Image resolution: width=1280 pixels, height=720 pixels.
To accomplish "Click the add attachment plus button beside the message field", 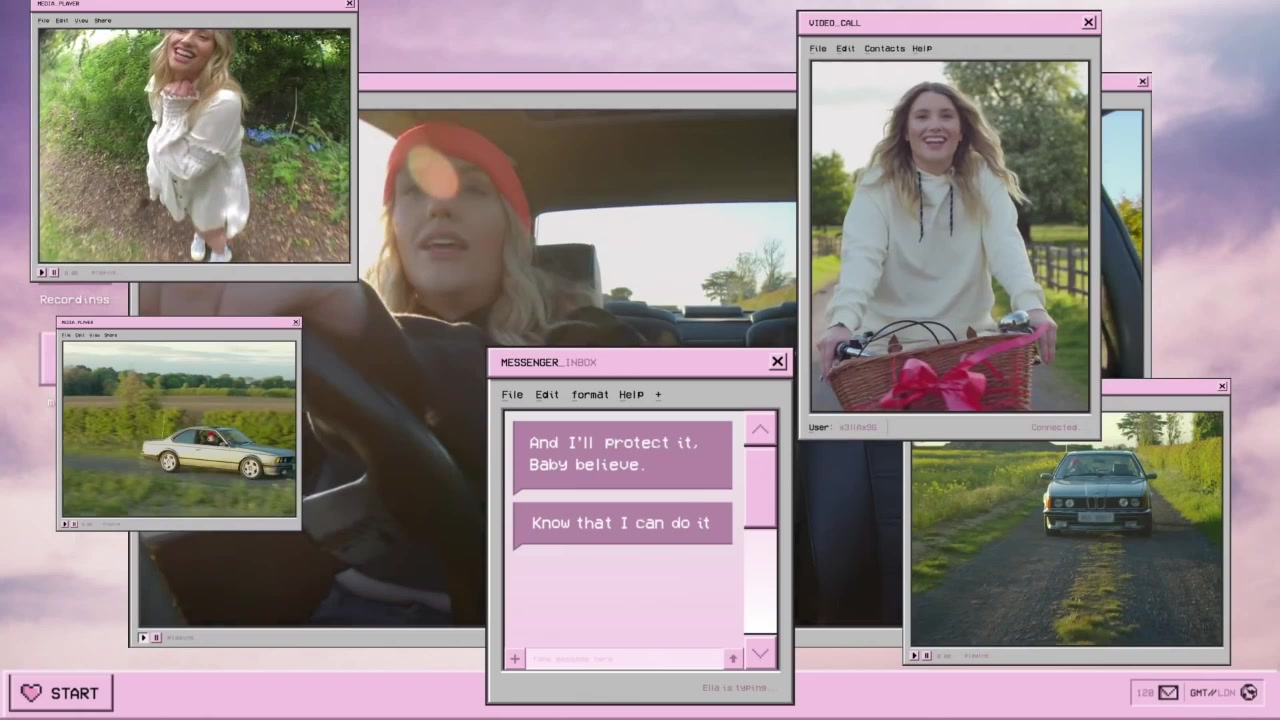I will (x=514, y=658).
